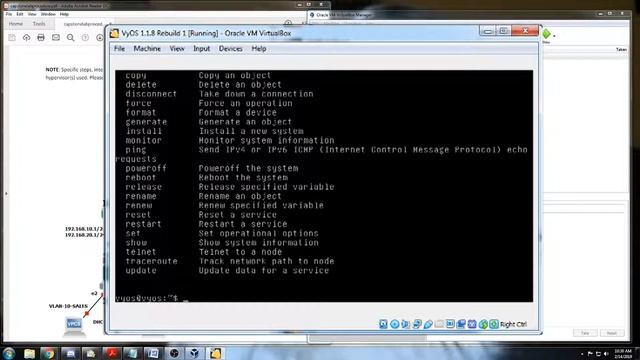
Task: Click the taskbar clock
Action: [622, 353]
